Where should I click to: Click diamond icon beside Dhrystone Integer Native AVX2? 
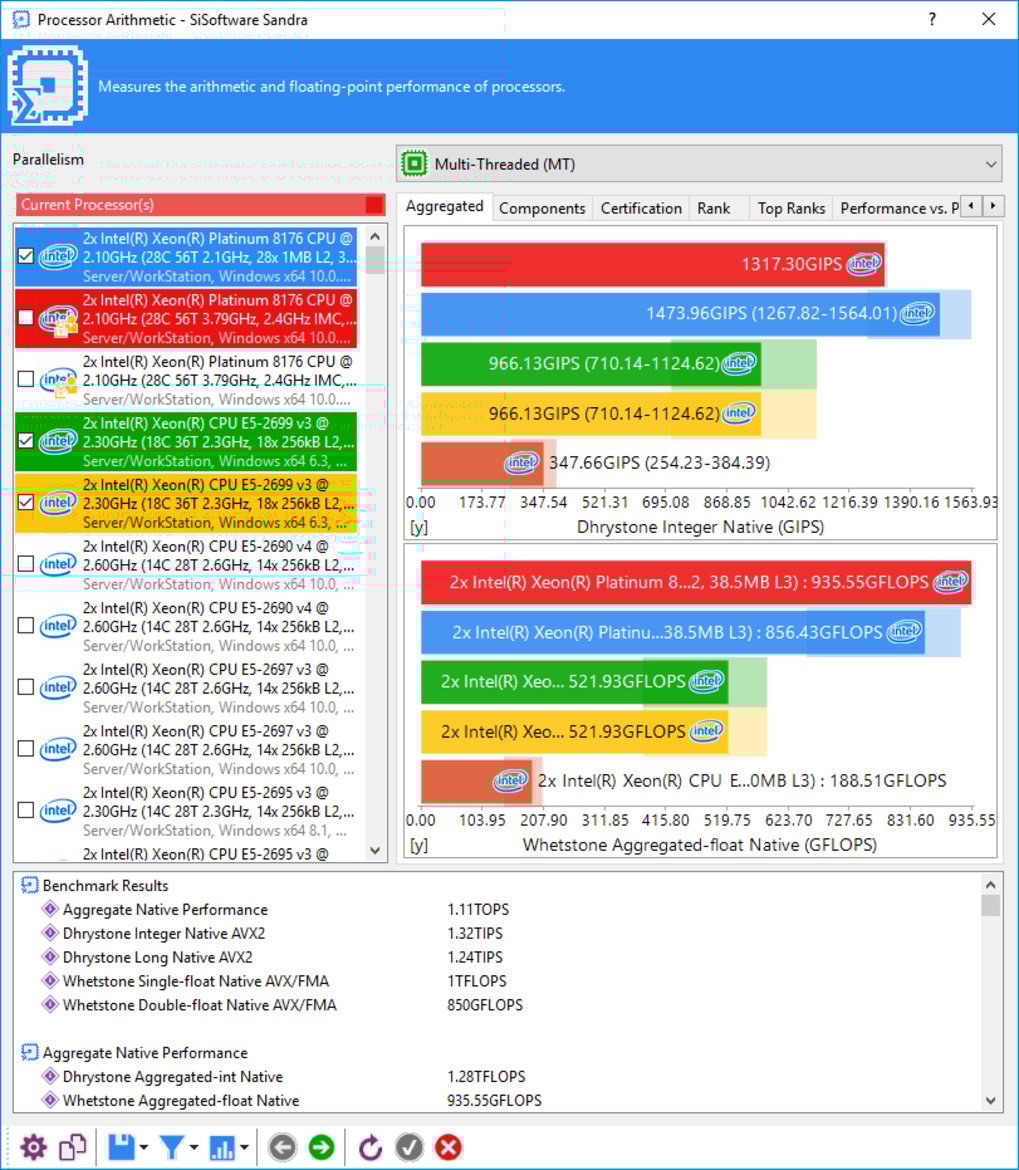point(50,933)
